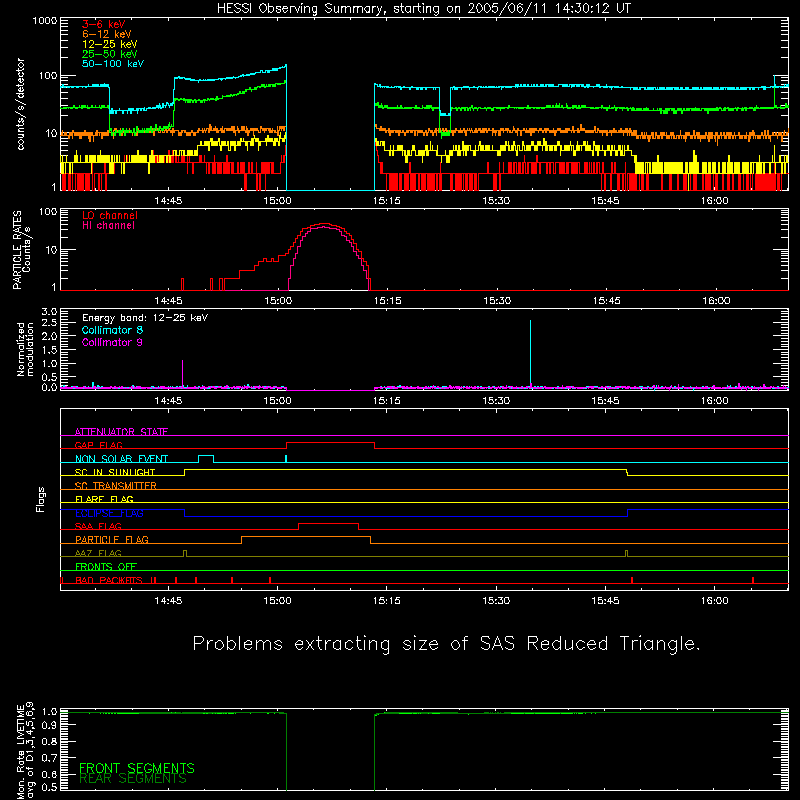
Task: Click the SC_TRANSMITTER flag label
Action: pyautogui.click(x=115, y=486)
